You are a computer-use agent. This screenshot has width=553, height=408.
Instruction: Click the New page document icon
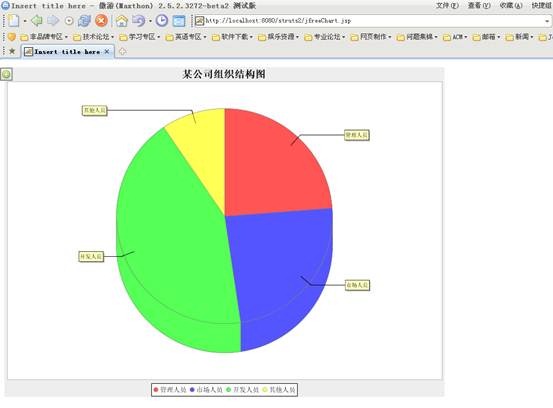13,21
